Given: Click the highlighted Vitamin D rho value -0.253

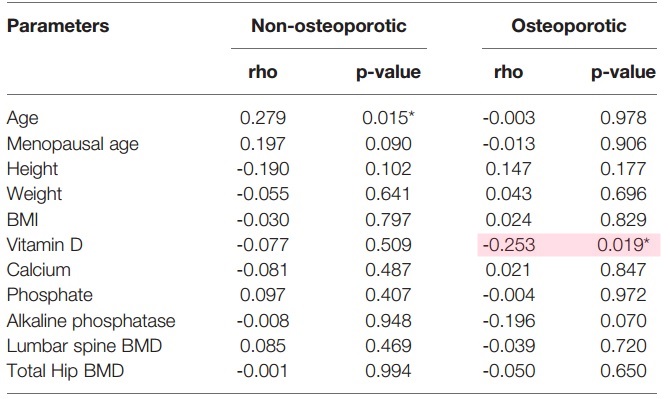Looking at the screenshot, I should coord(508,245).
